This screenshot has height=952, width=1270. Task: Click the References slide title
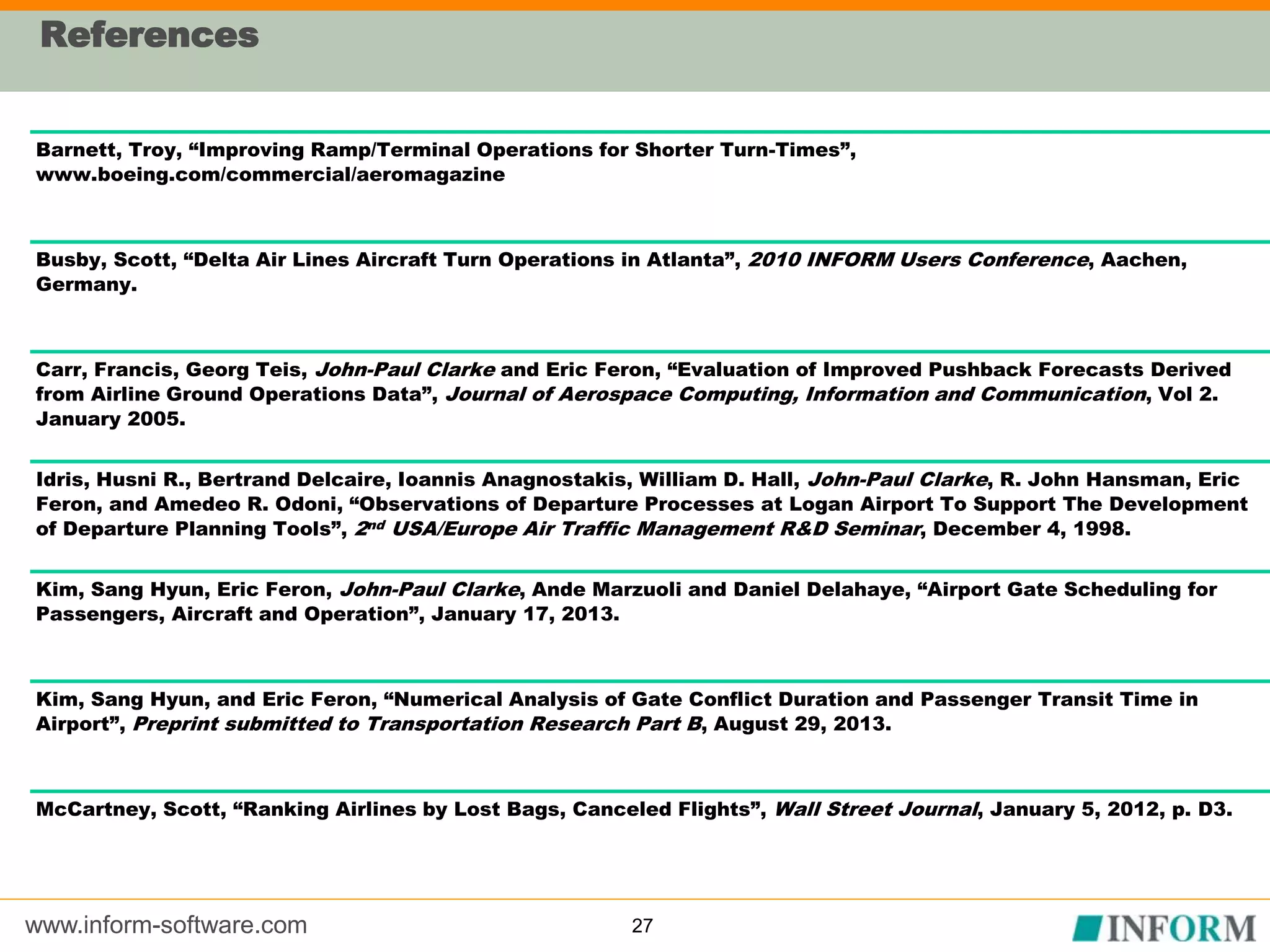coord(149,35)
